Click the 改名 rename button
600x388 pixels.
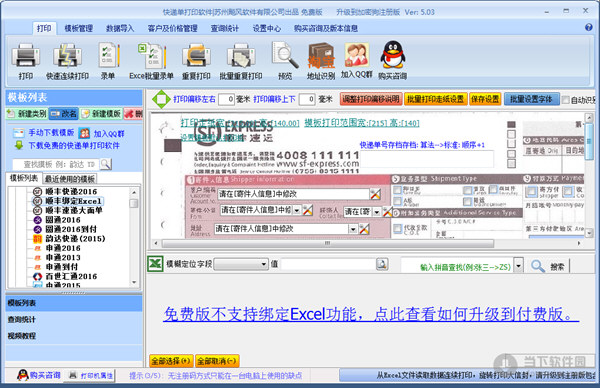64,114
